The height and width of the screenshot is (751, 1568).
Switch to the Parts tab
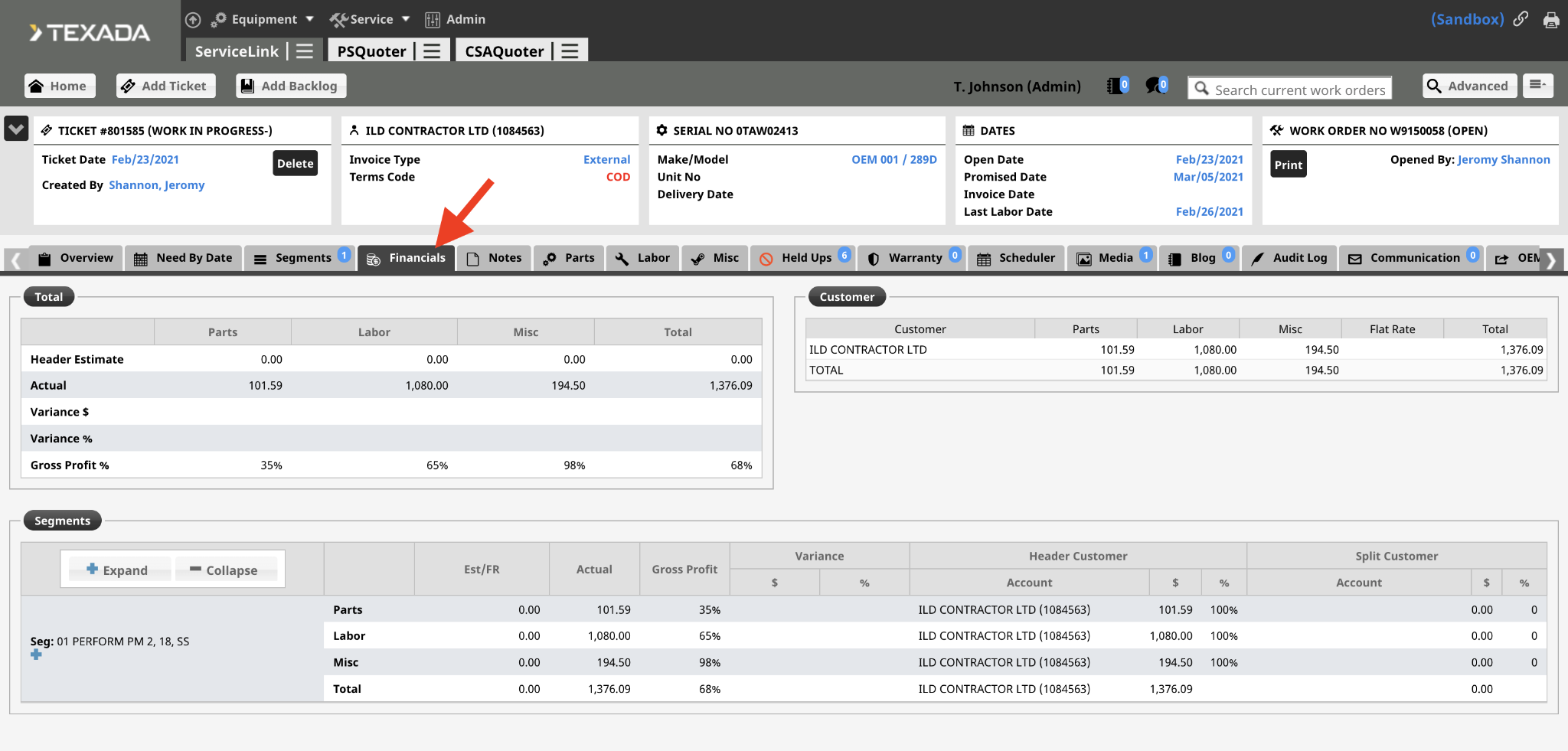pyautogui.click(x=569, y=258)
